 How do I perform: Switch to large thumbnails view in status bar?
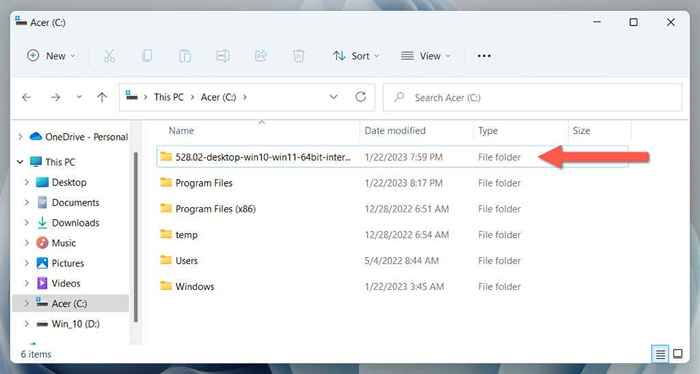[x=678, y=354]
